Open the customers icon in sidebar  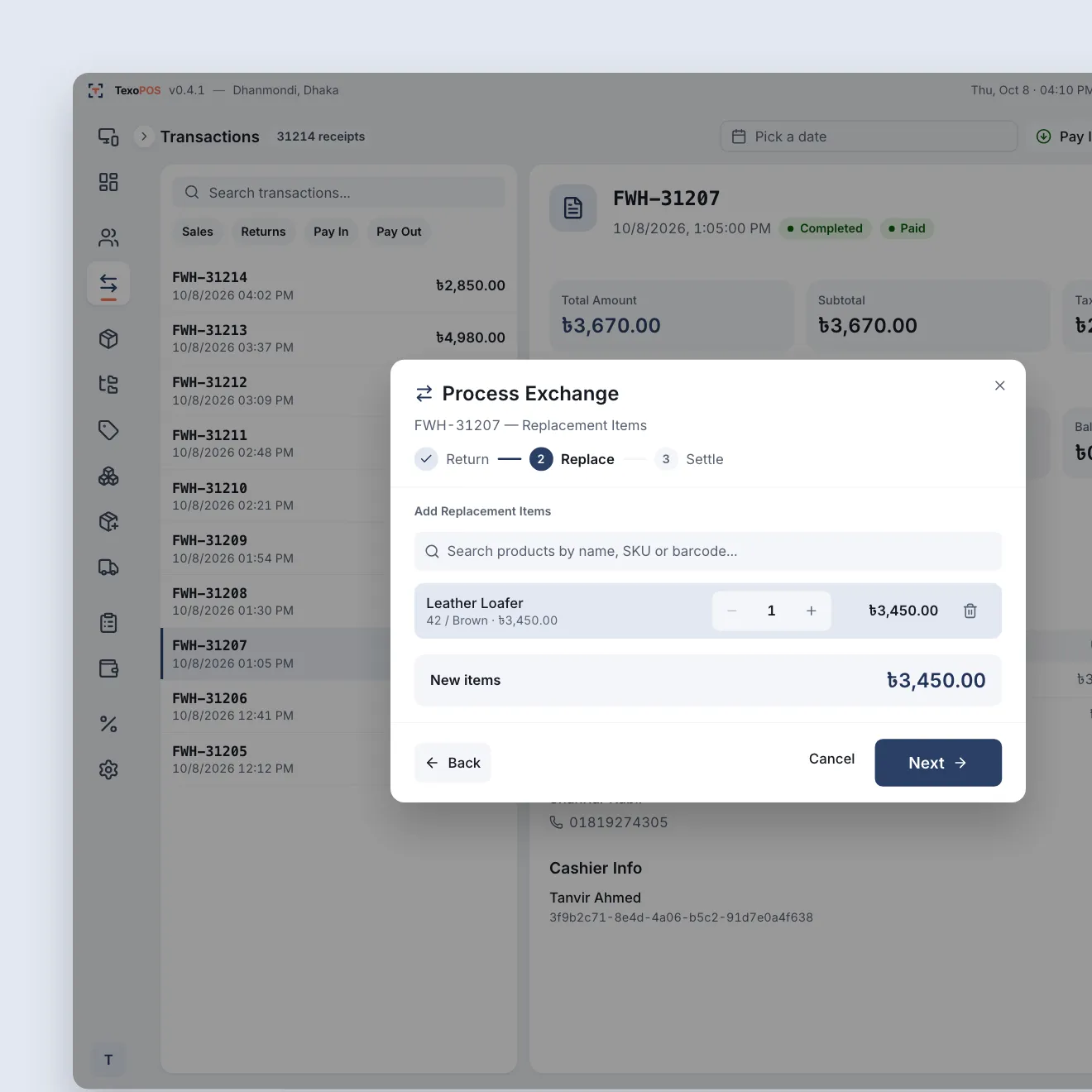pos(108,238)
